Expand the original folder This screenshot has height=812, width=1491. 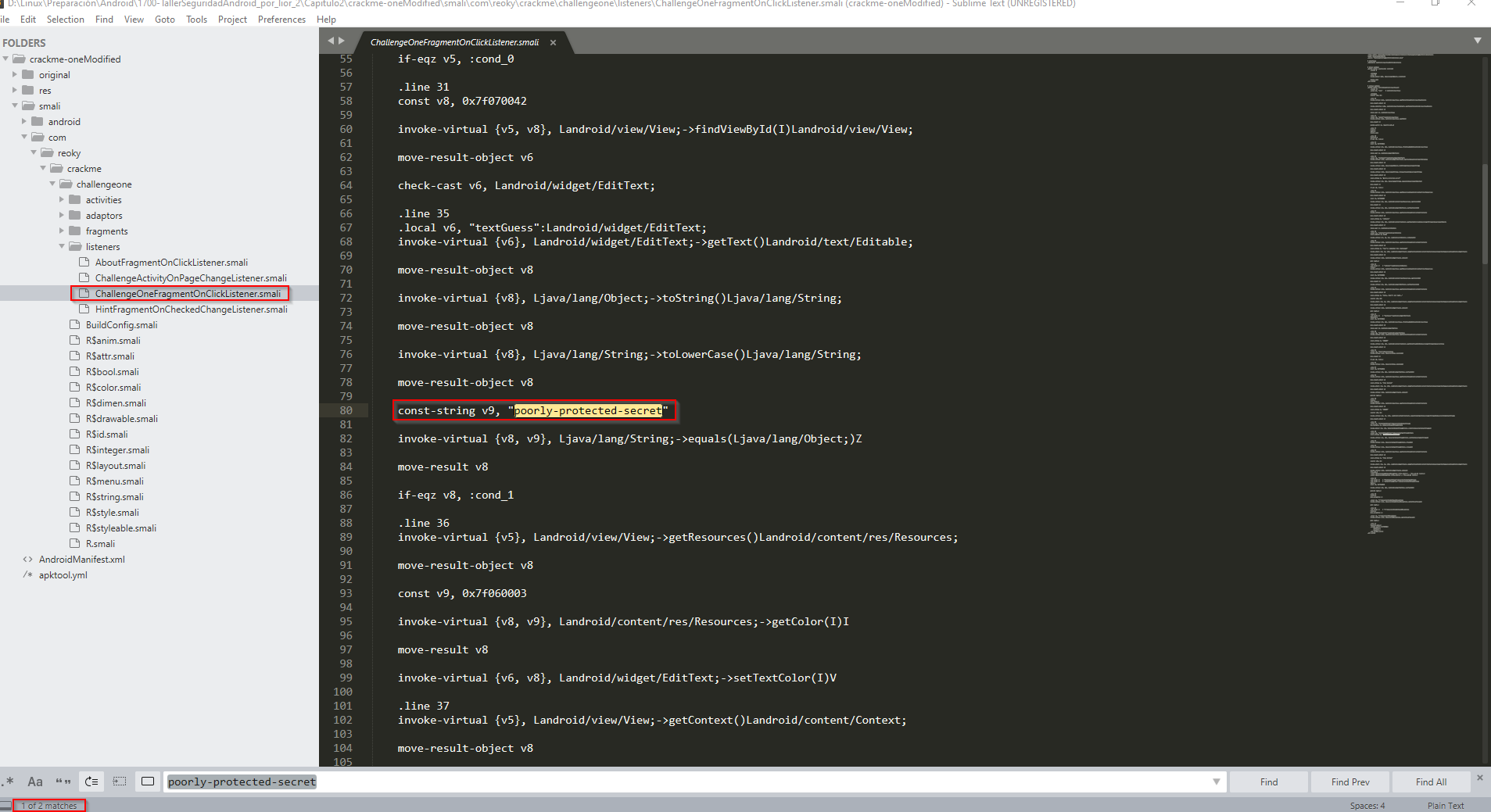click(x=15, y=74)
